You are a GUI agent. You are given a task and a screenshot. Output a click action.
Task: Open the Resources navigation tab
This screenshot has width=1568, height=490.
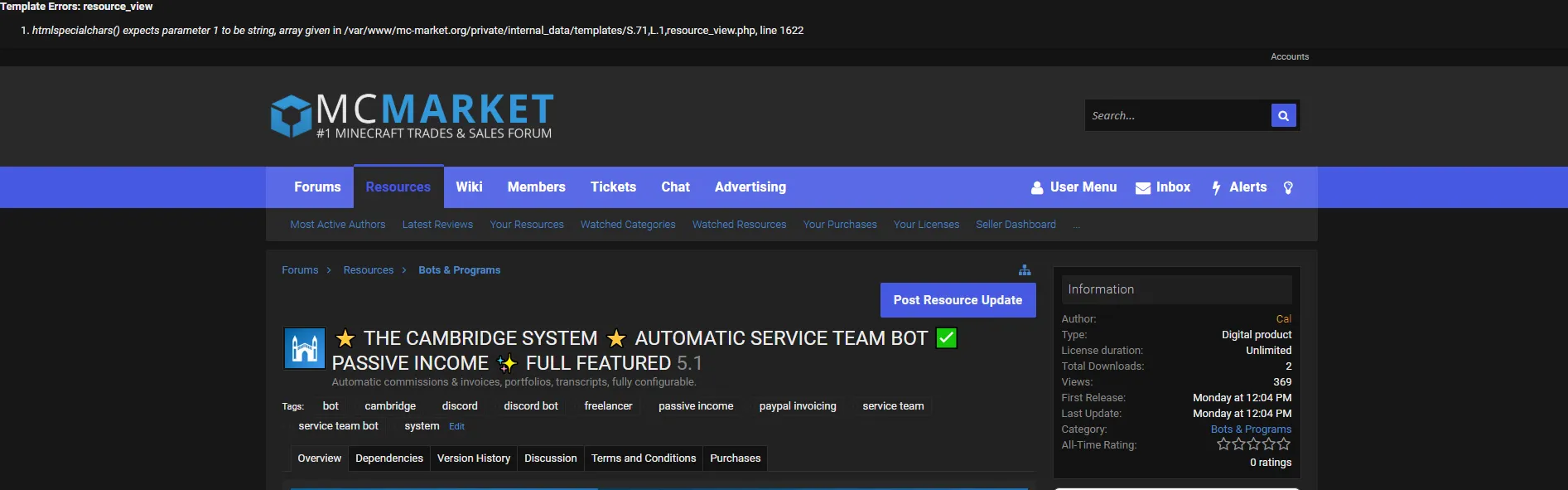tap(398, 187)
